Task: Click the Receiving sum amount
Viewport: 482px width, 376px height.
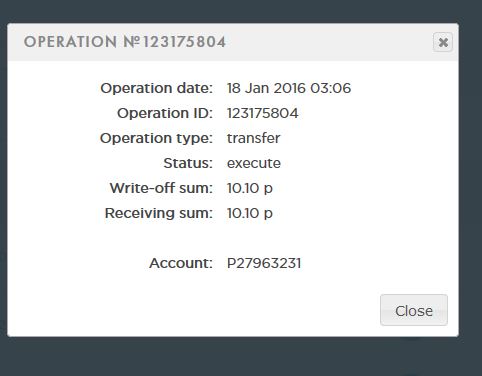Action: pos(250,213)
